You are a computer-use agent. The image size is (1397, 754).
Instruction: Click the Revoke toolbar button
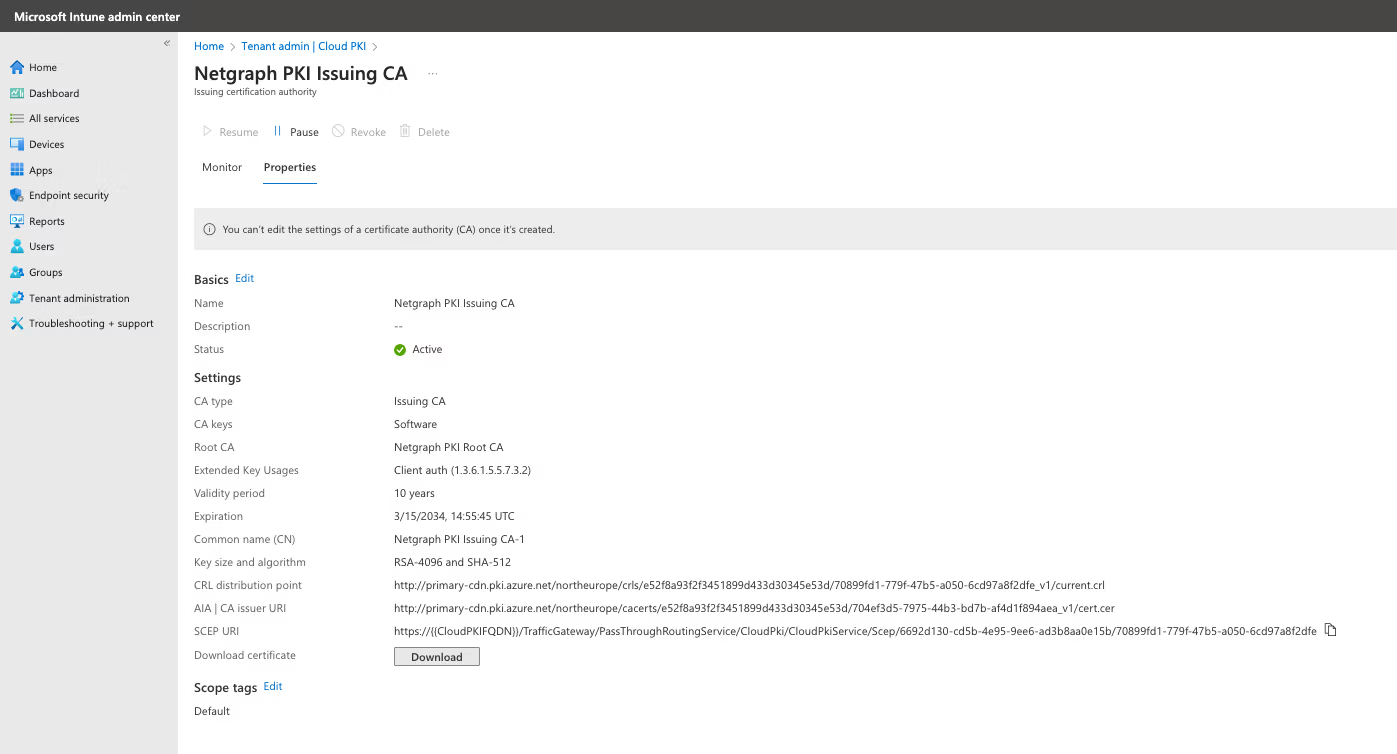359,132
